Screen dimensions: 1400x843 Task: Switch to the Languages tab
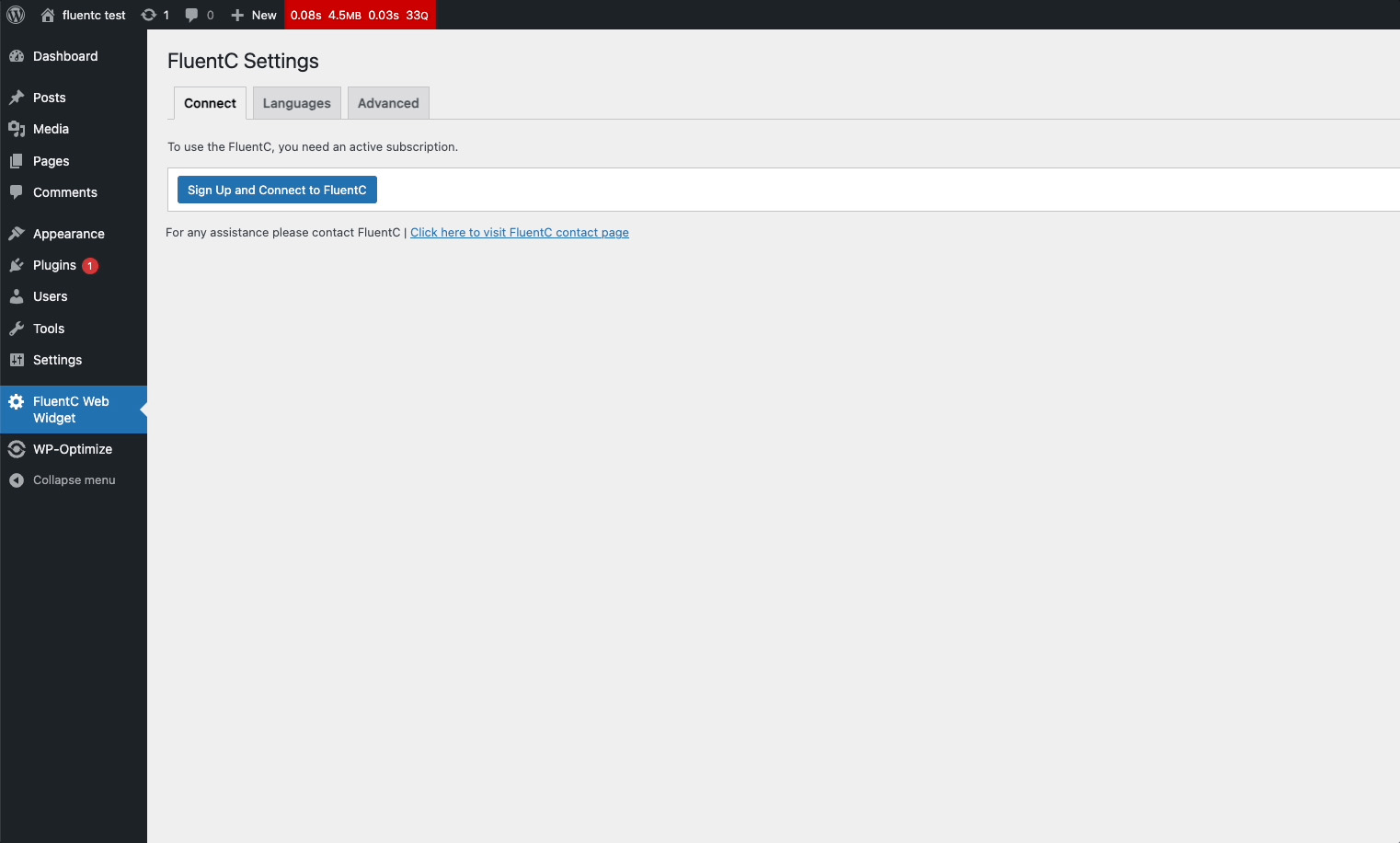pyautogui.click(x=297, y=103)
